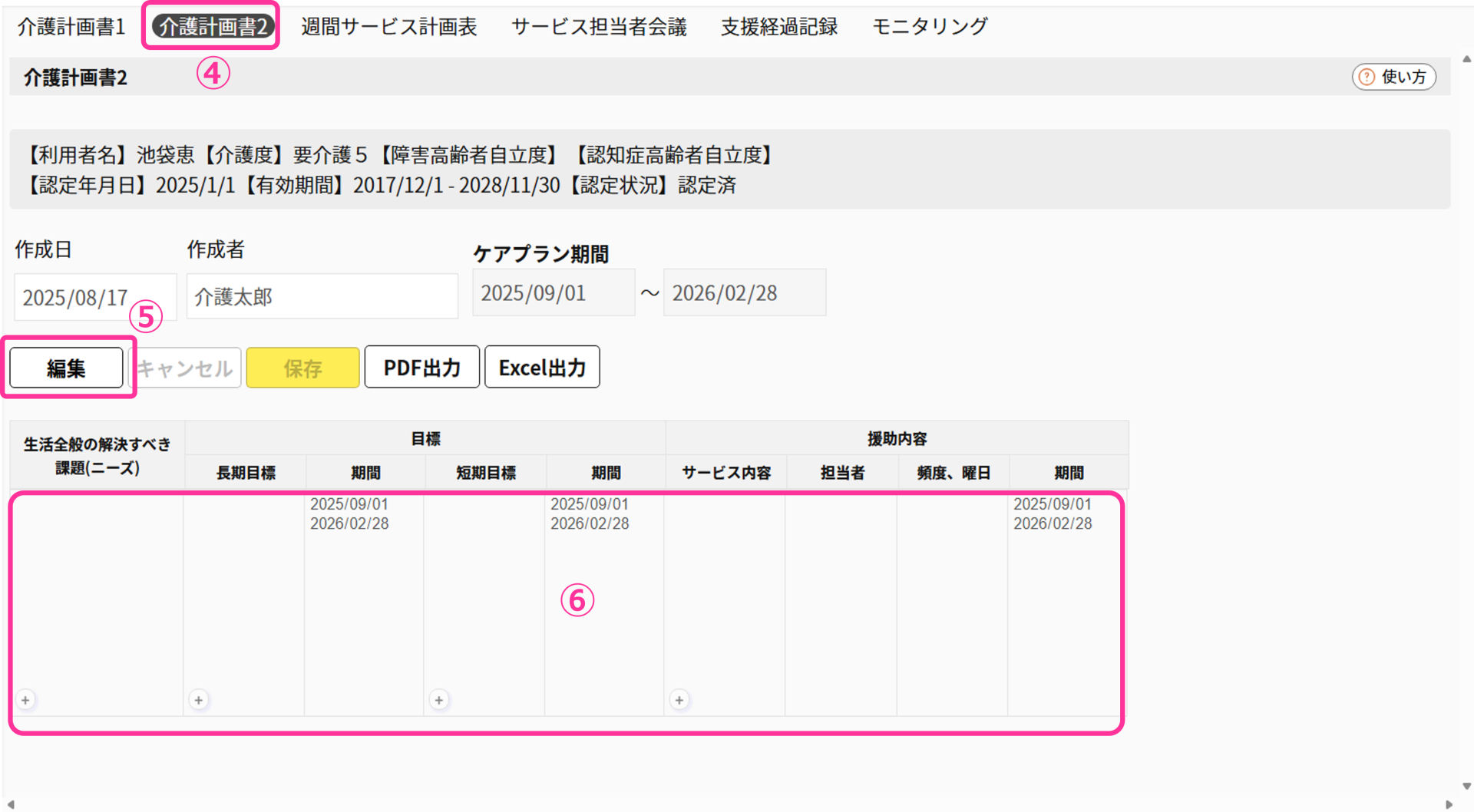Image resolution: width=1474 pixels, height=812 pixels.
Task: Click the PDF出力 button
Action: (x=421, y=368)
